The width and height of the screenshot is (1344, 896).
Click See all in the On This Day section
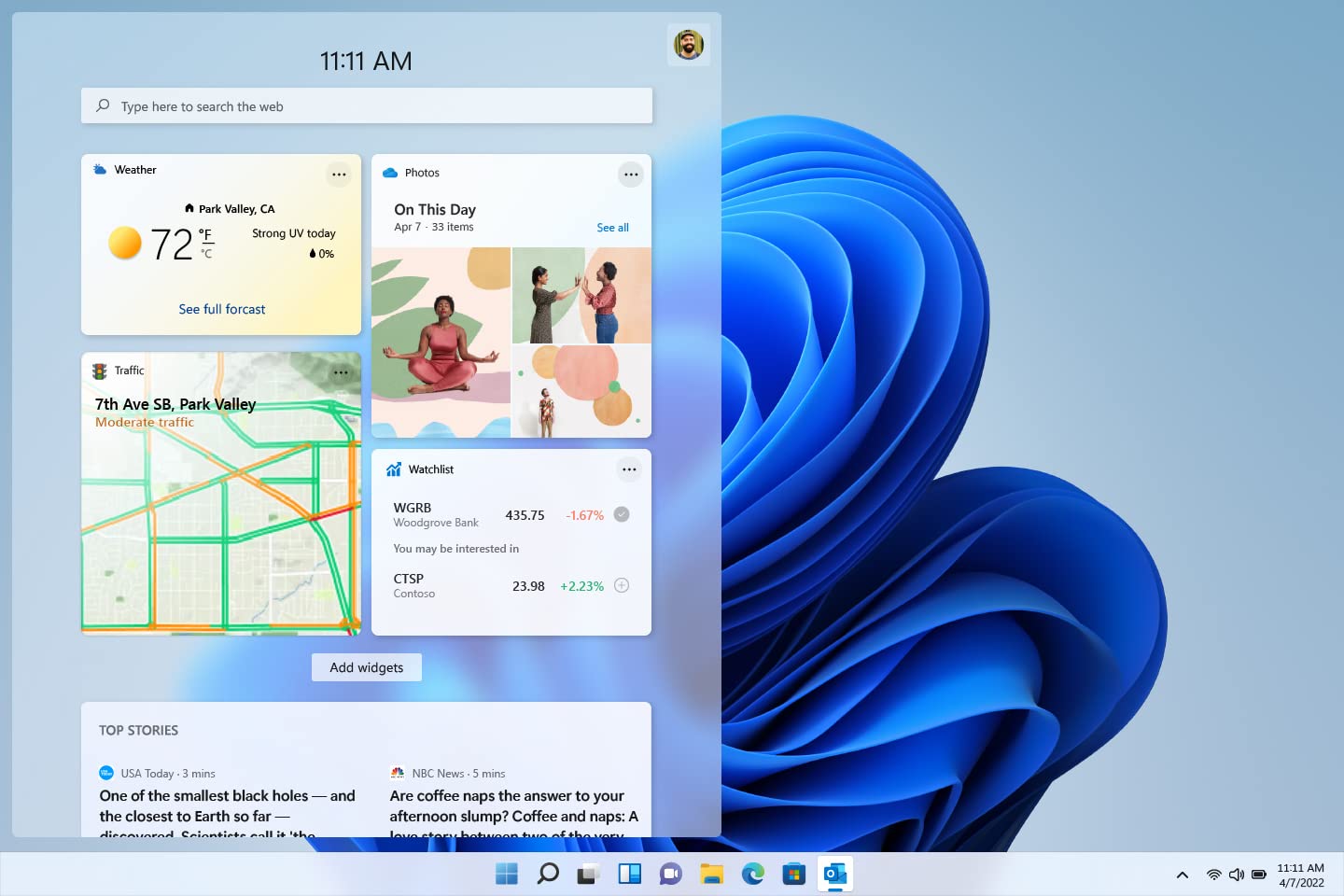[x=612, y=227]
